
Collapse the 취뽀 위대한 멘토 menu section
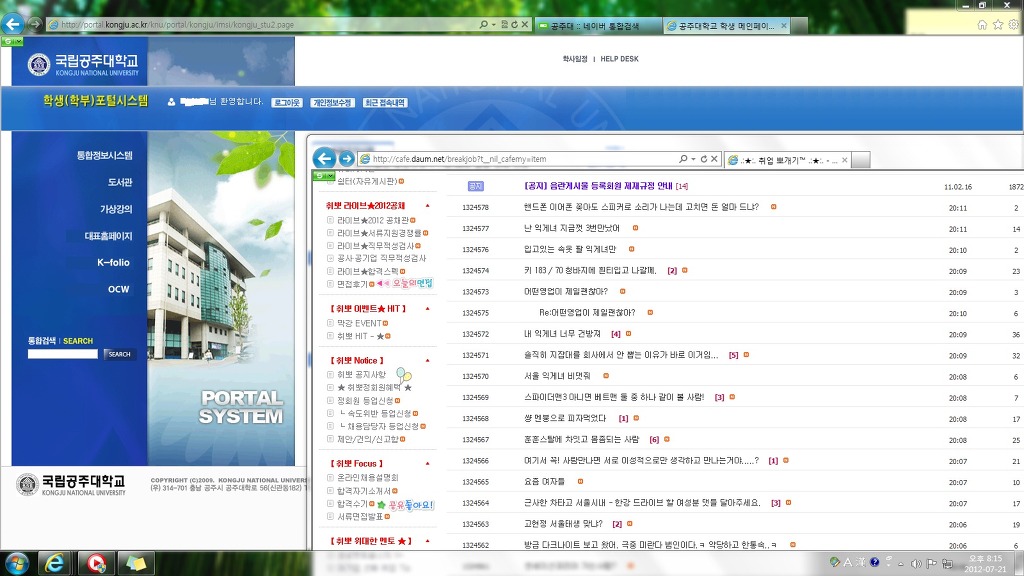tap(428, 541)
